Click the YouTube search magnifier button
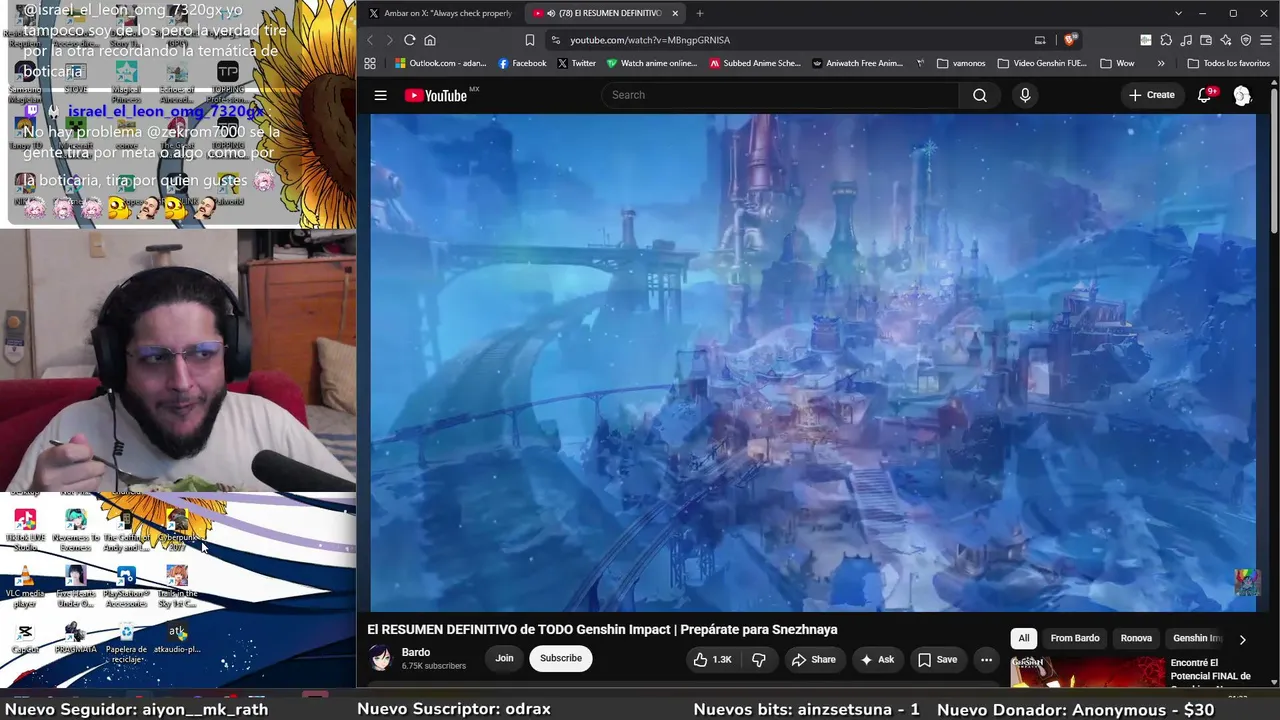Image resolution: width=1280 pixels, height=720 pixels. [x=980, y=95]
